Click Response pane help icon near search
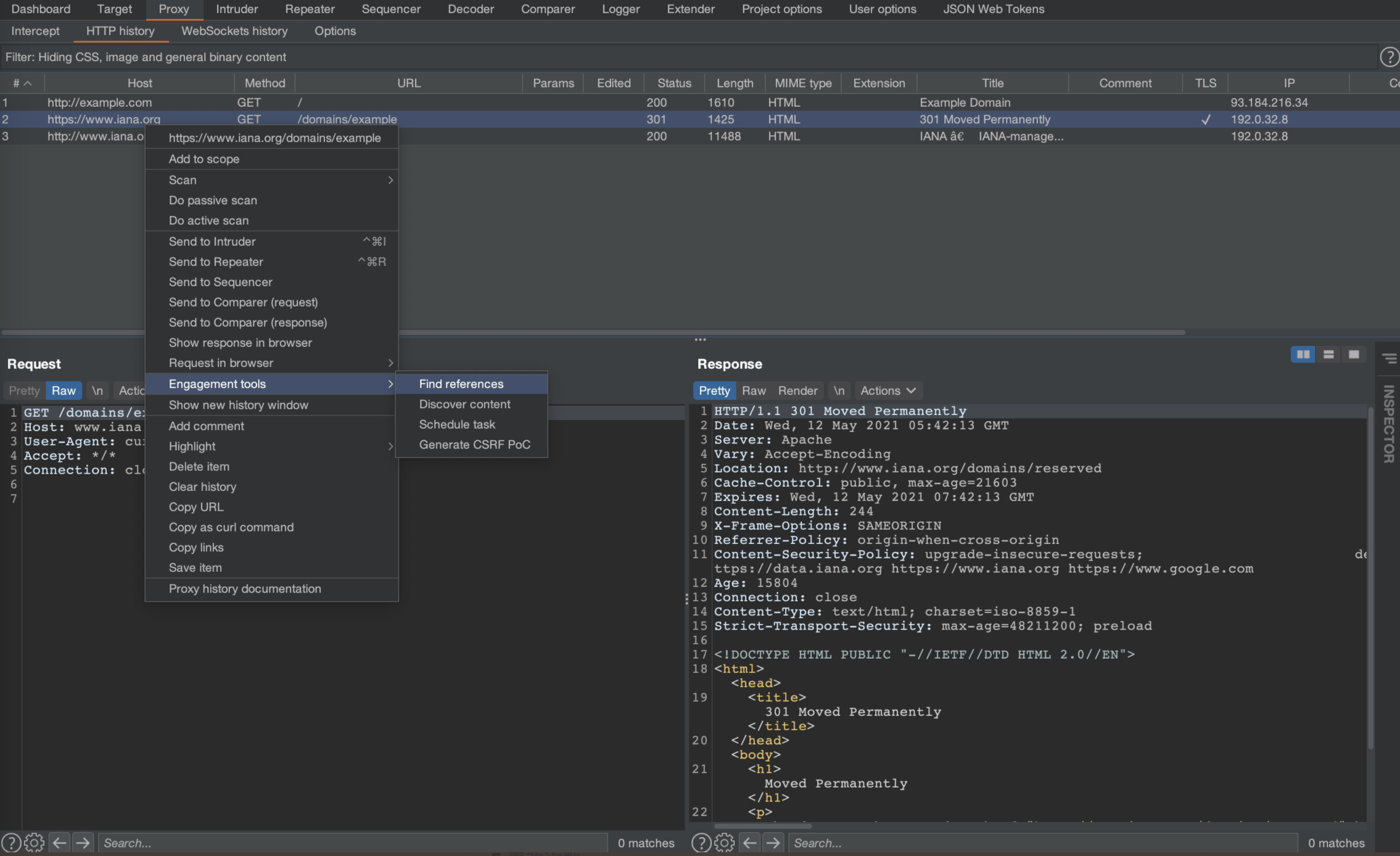This screenshot has width=1400, height=856. [x=701, y=842]
